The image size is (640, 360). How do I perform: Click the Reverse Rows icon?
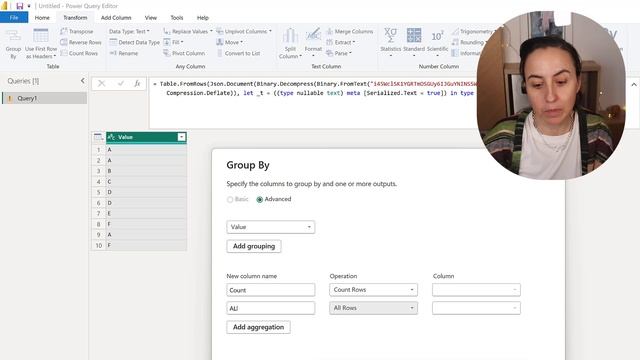[x=64, y=42]
